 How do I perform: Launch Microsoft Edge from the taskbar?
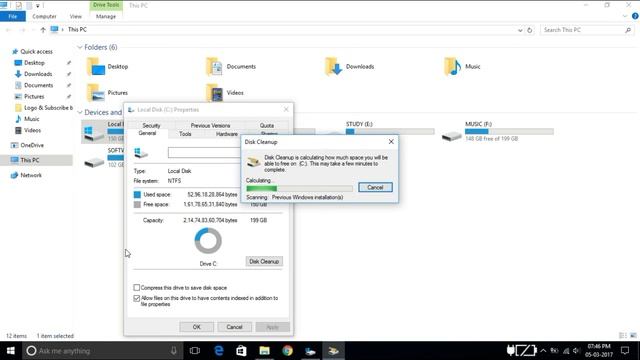tap(219, 351)
